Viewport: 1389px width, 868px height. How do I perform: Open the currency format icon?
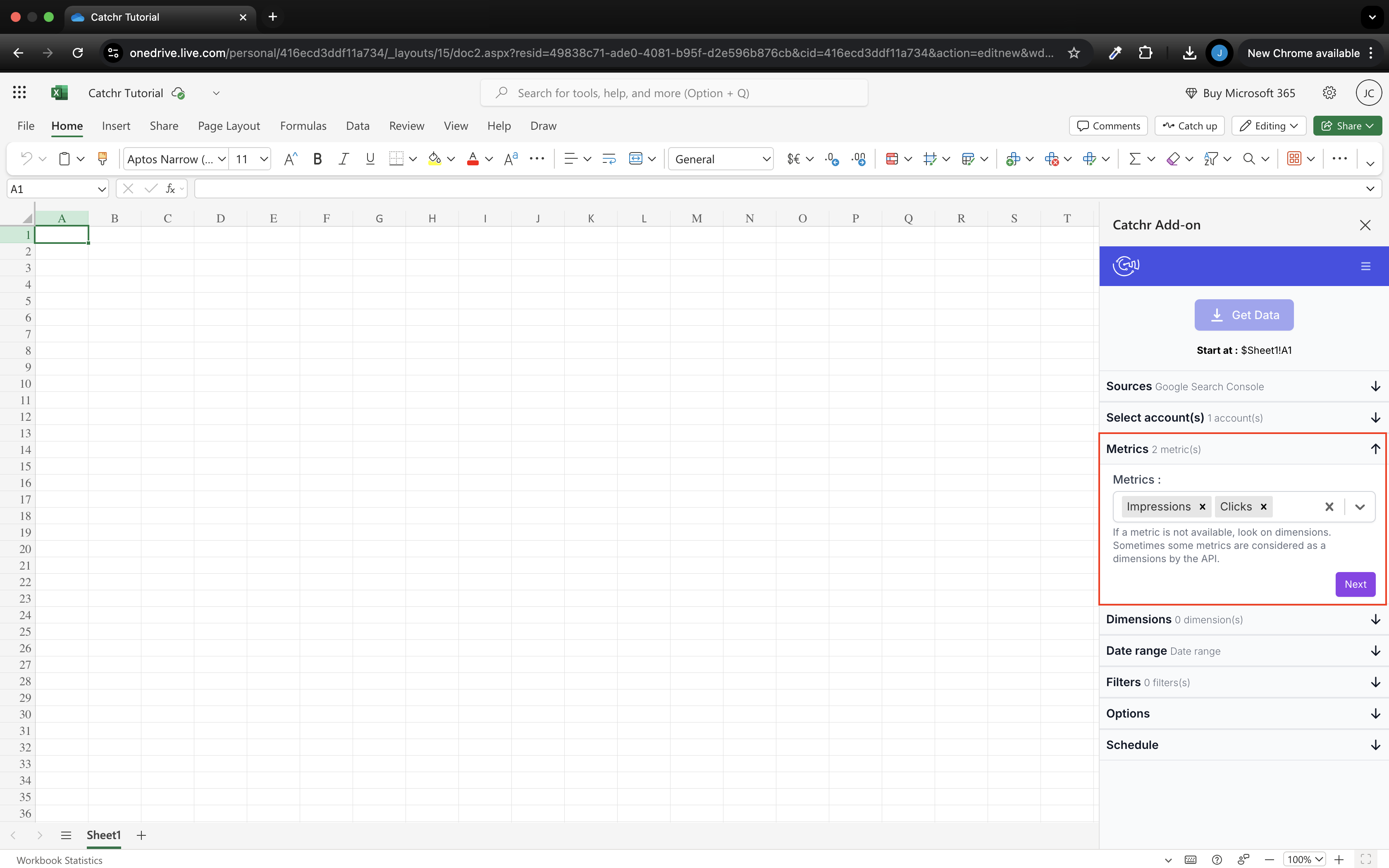[x=794, y=159]
